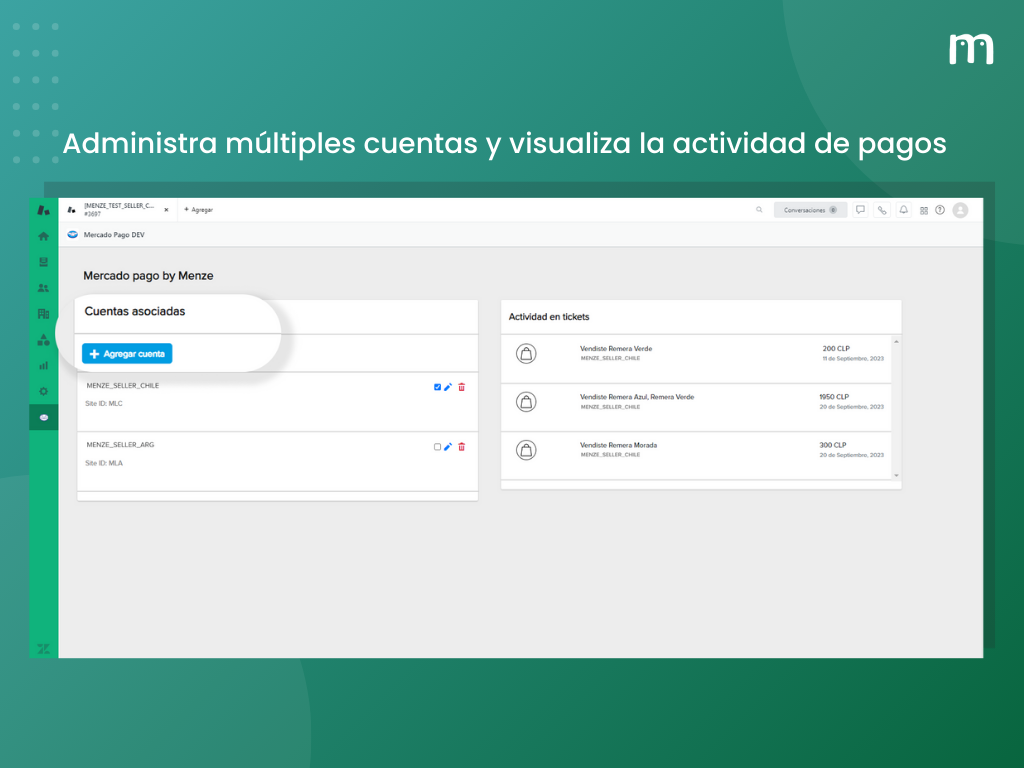The image size is (1024, 768).
Task: Click bag icon for Remera Azul sale
Action: pyautogui.click(x=526, y=402)
